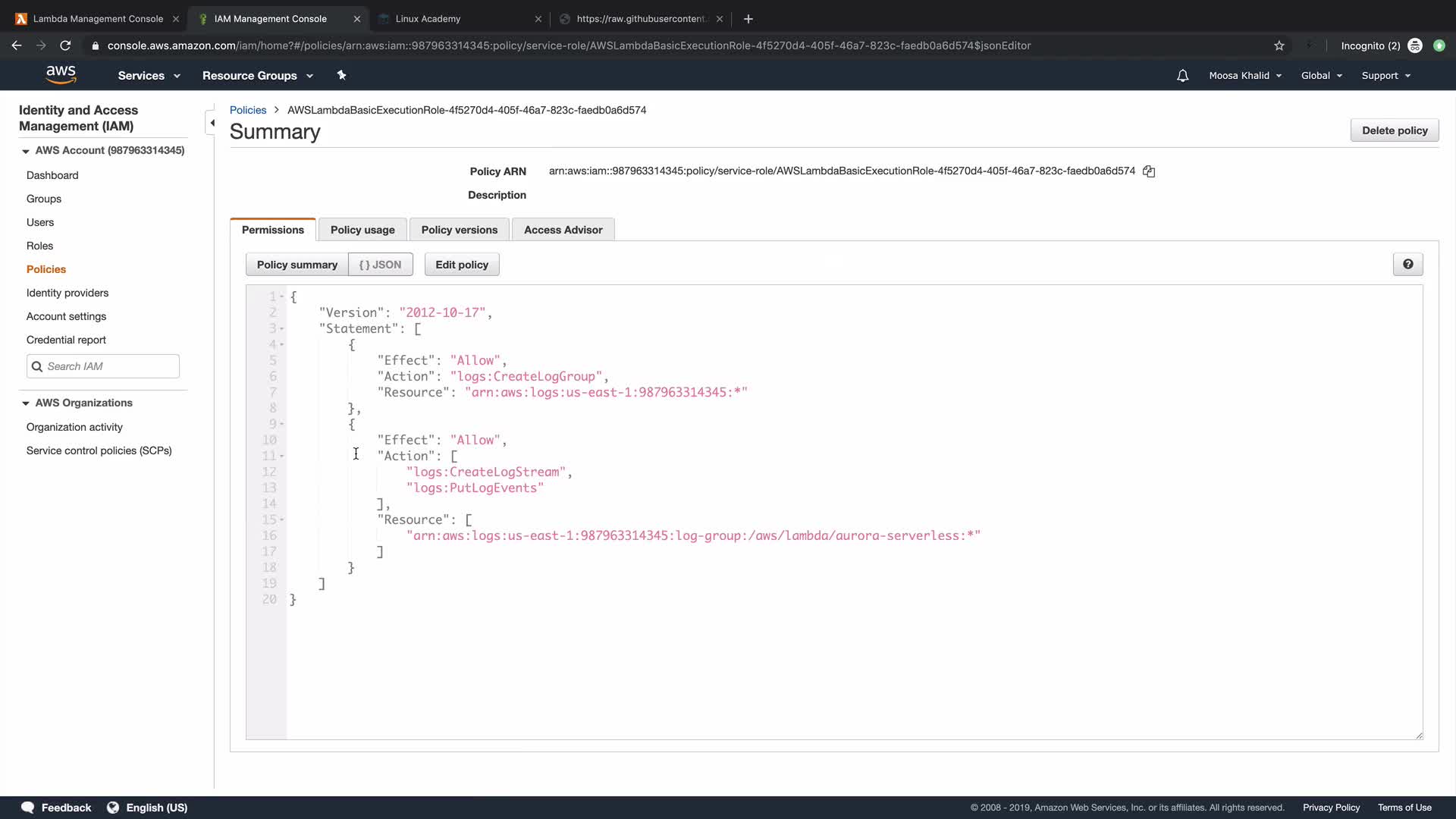Collapse the IAM side navigation panel

(212, 123)
